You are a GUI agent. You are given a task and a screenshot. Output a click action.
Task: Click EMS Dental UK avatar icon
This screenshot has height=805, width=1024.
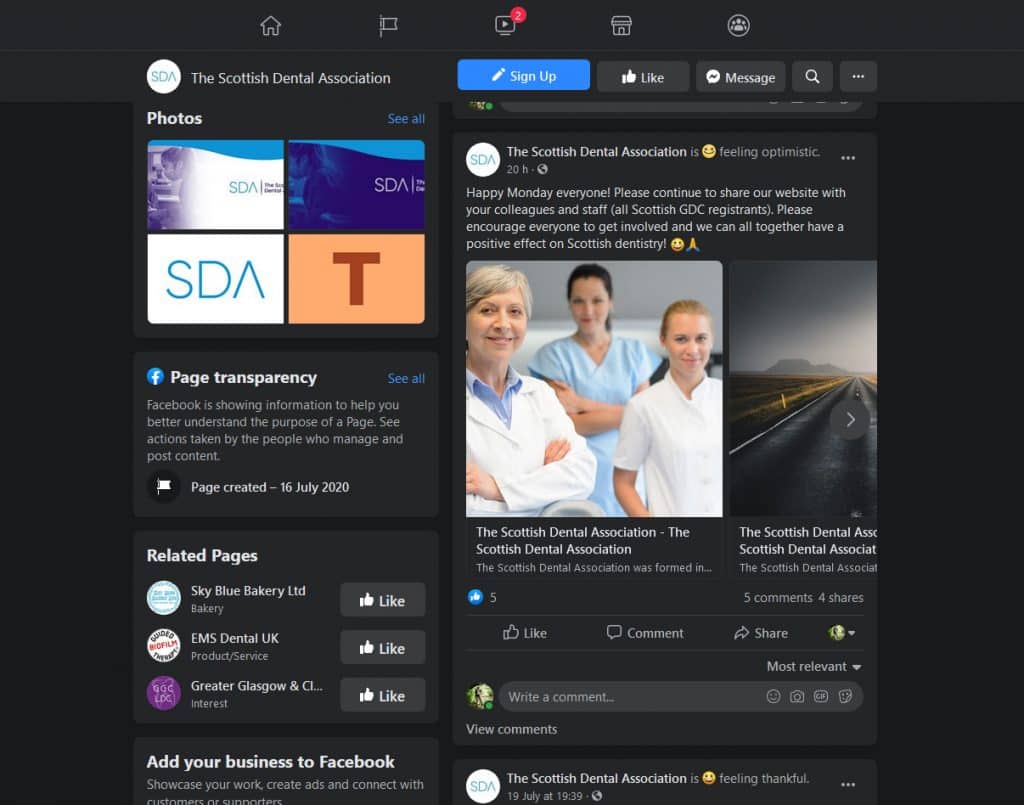(164, 646)
